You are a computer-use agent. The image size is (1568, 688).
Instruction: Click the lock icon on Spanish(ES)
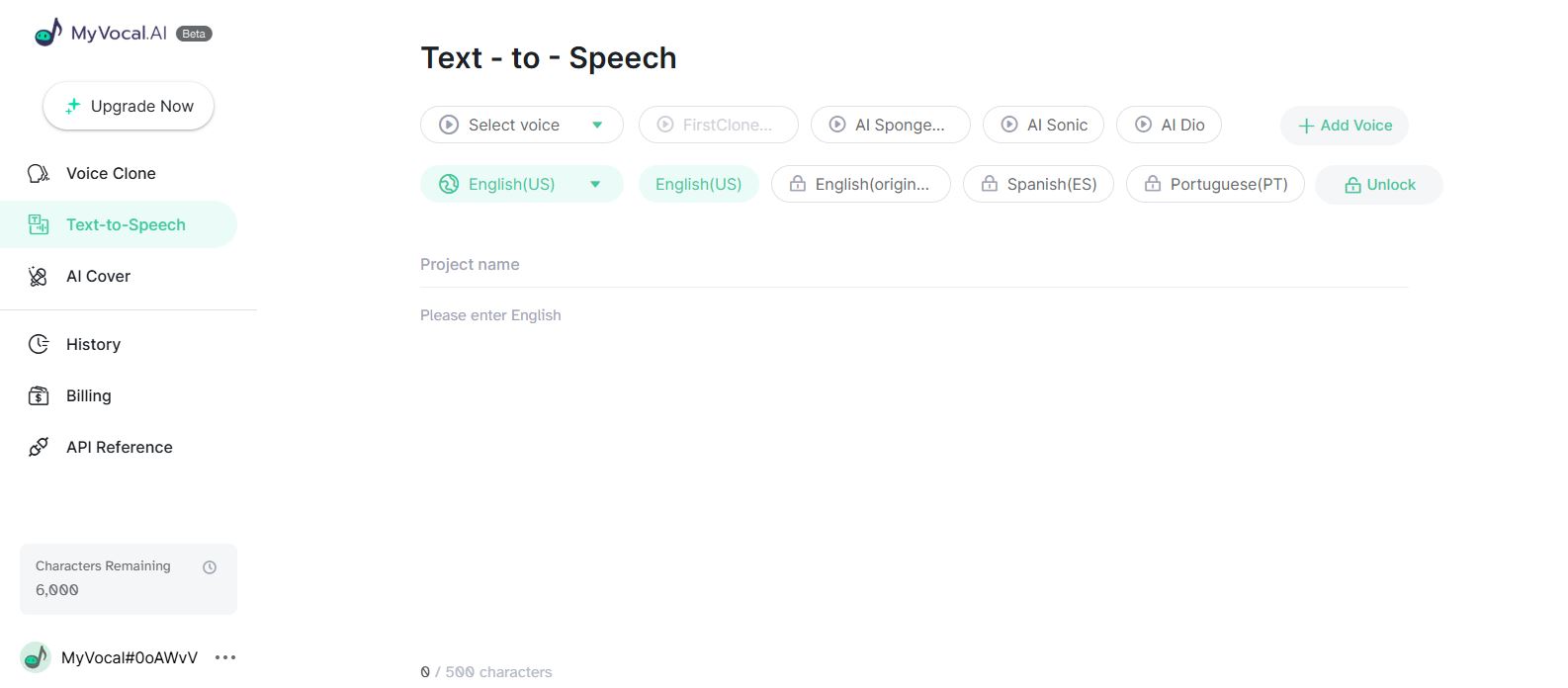coord(989,184)
